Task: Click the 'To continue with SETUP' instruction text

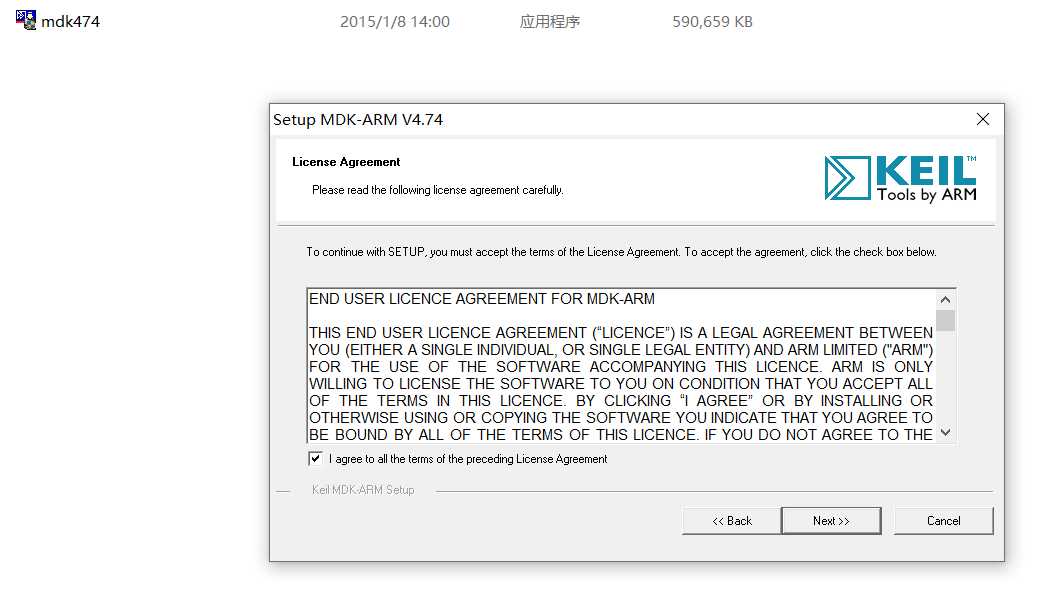Action: 621,252
